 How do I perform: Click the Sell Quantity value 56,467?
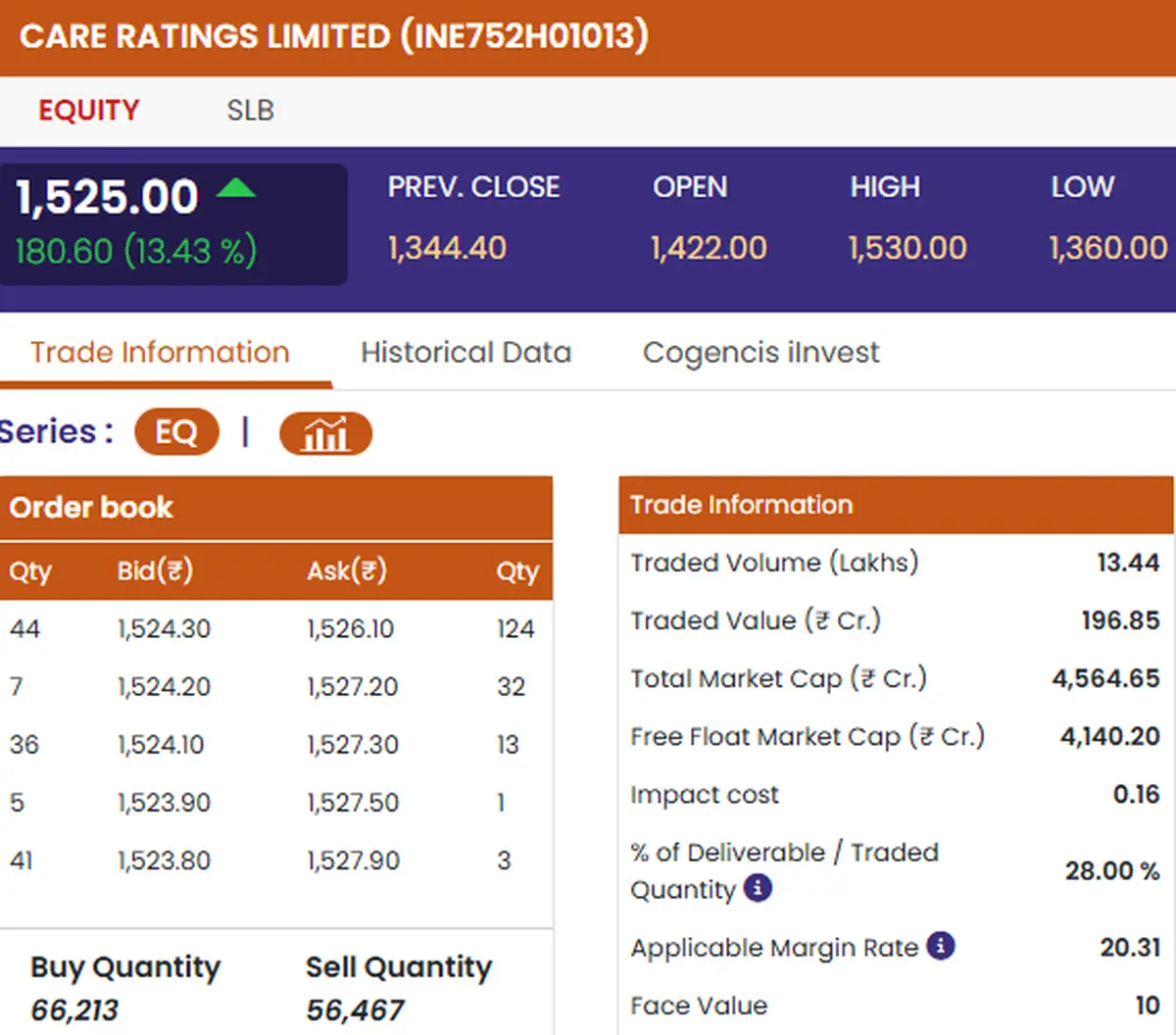point(355,1010)
